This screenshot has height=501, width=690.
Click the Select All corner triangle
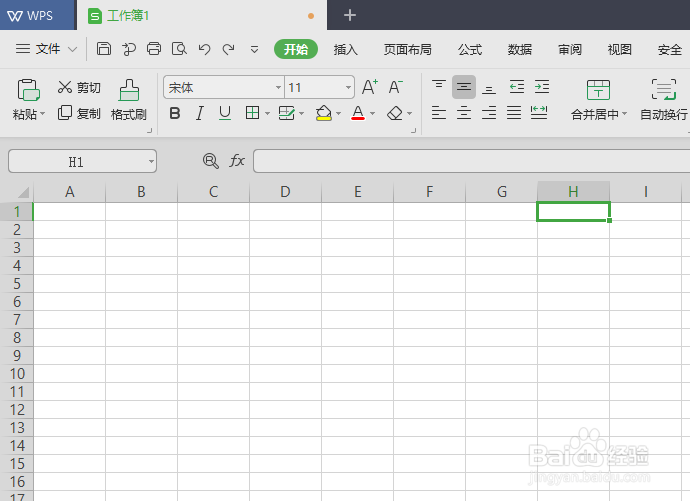click(x=23, y=192)
